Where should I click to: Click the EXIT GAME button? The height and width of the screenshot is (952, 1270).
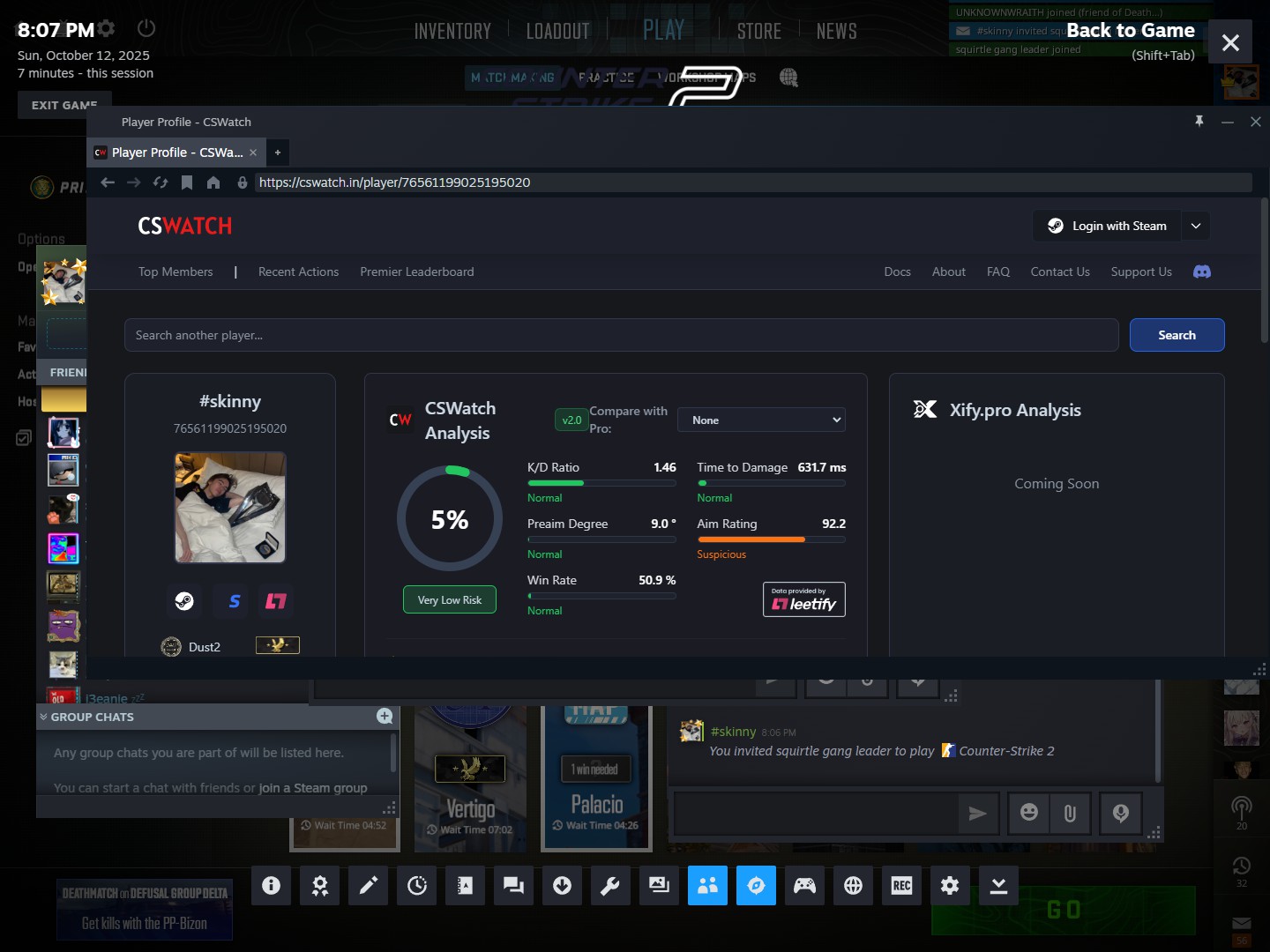(x=63, y=105)
